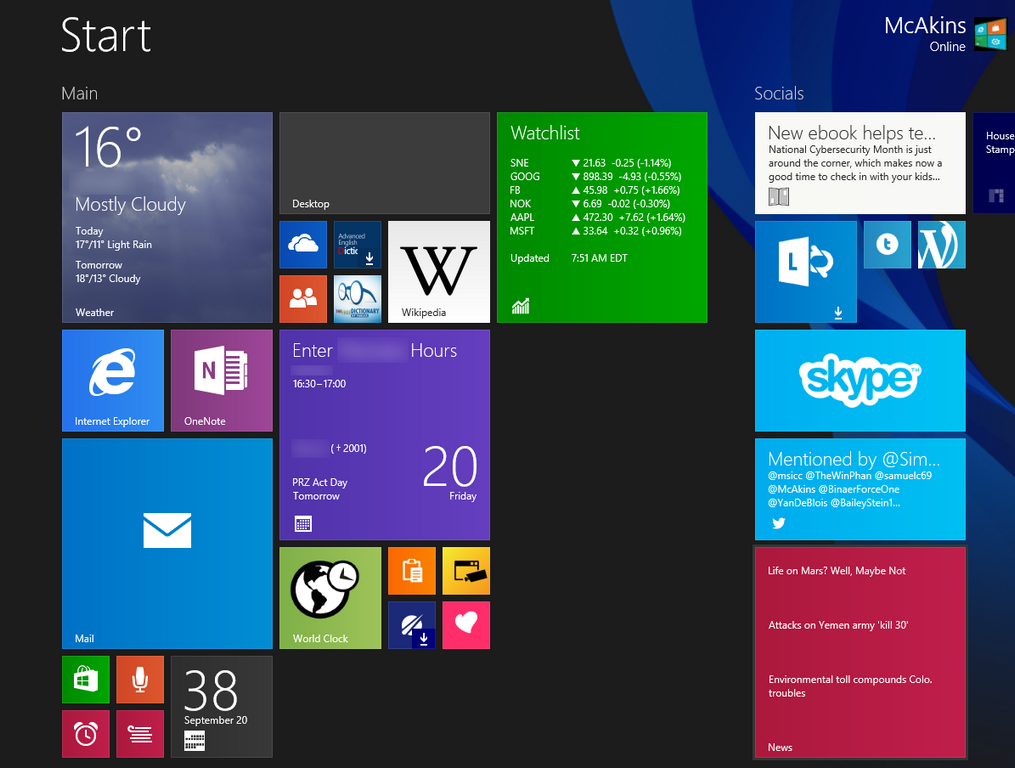Viewport: 1015px width, 768px height.
Task: Launch the WordPress tile
Action: (x=942, y=245)
